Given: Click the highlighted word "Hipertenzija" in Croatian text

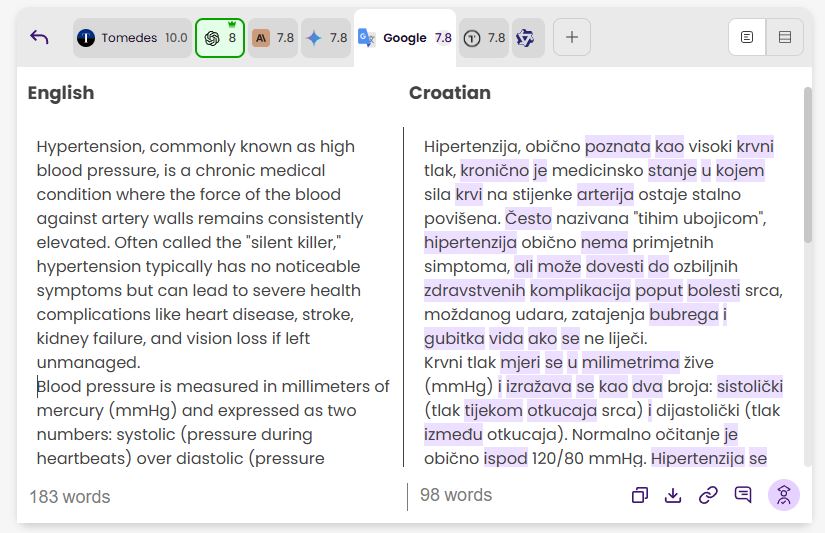Looking at the screenshot, I should [470, 243].
